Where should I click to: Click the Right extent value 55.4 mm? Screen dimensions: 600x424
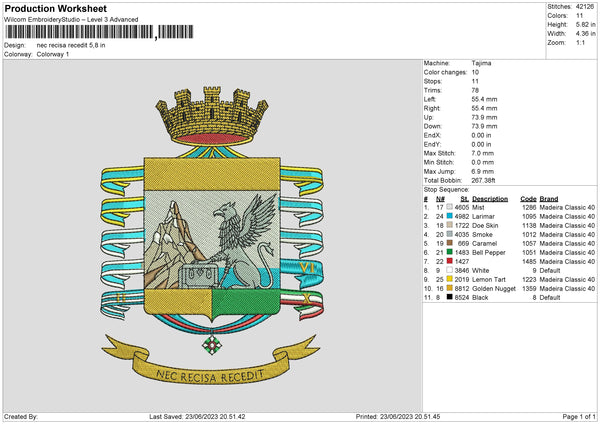[x=484, y=108]
